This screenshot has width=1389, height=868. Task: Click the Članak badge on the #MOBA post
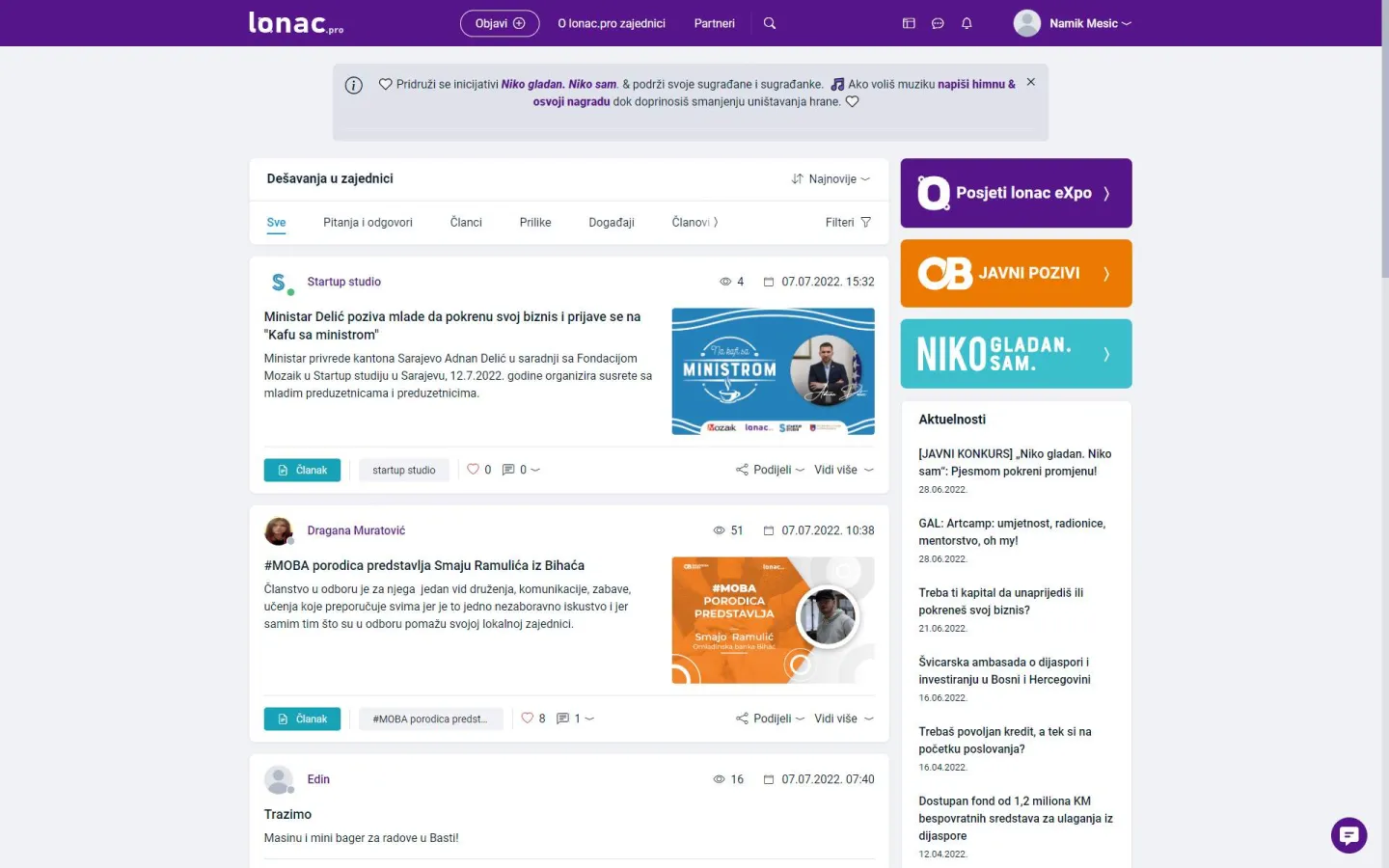pos(302,719)
